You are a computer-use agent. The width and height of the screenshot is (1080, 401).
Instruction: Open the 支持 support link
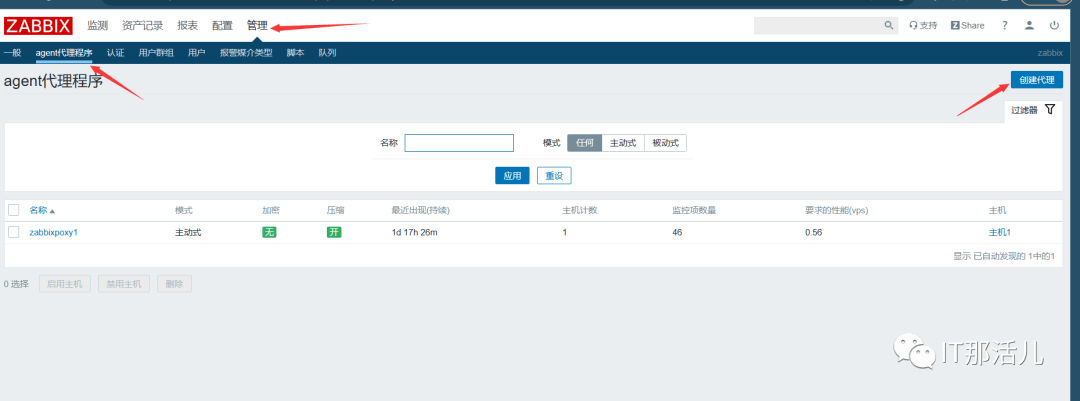(923, 25)
